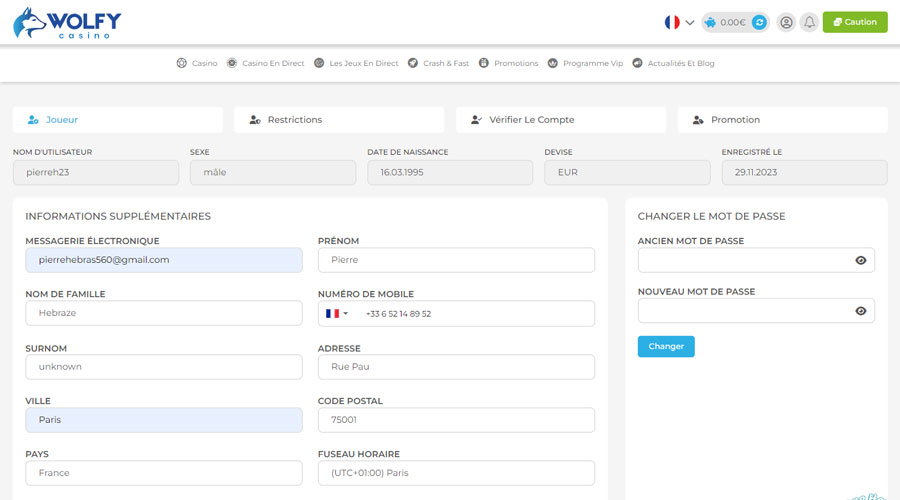Switch to the Restrictions tab
Screen dimensions: 900x500
[x=339, y=119]
